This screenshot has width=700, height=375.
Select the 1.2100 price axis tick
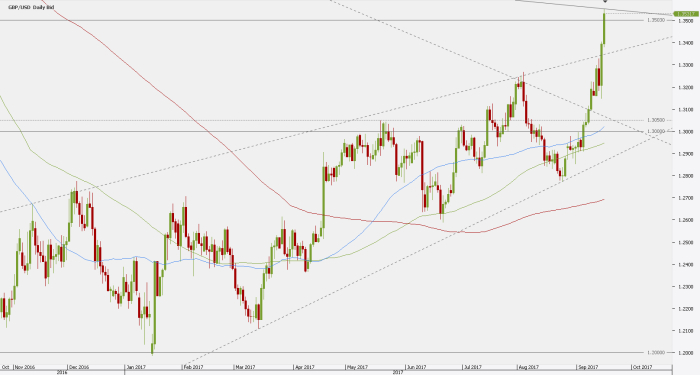pos(686,331)
